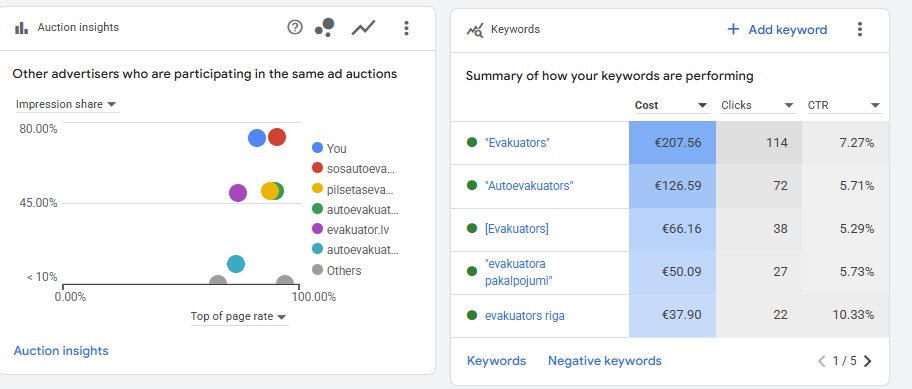Click €66.16 cost cell

tap(672, 229)
